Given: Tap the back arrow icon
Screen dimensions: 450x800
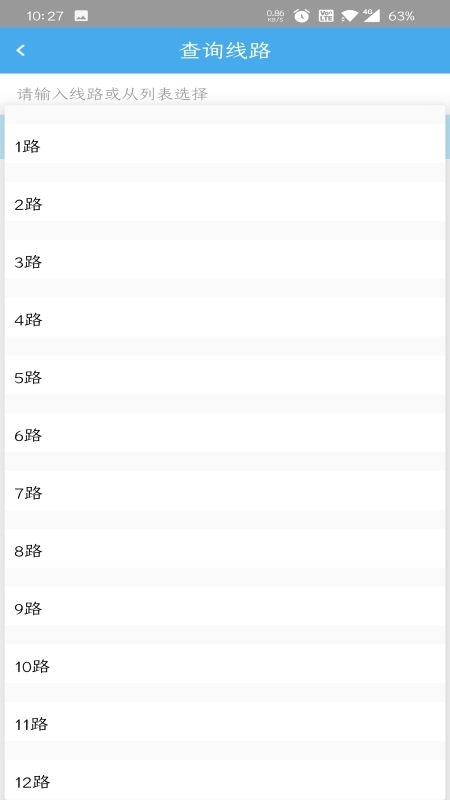Looking at the screenshot, I should tap(20, 50).
